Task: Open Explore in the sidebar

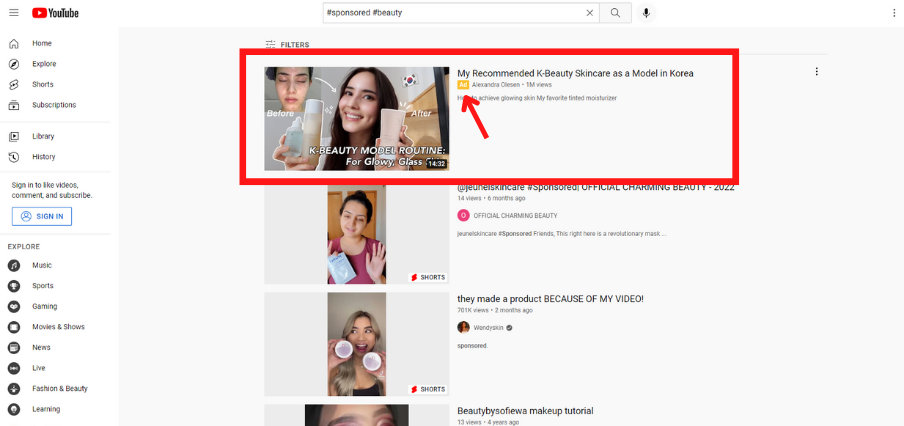Action: pyautogui.click(x=43, y=64)
